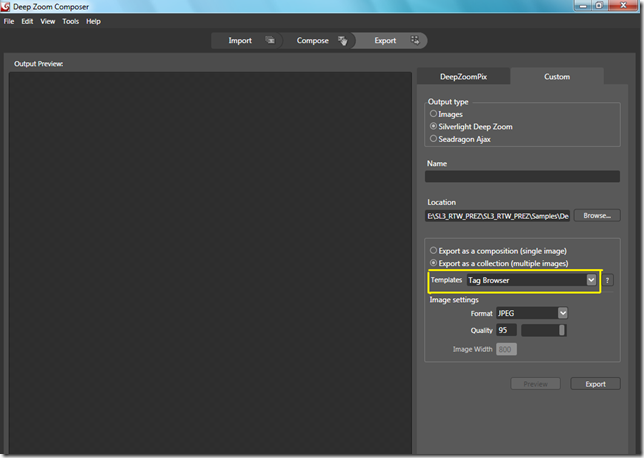Click the "Output type" group label
This screenshot has width=644, height=458.
(x=448, y=101)
